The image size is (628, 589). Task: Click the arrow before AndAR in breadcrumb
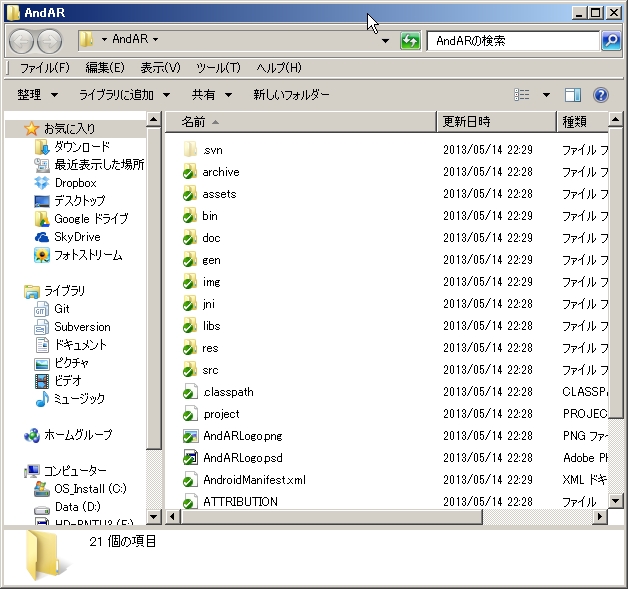pyautogui.click(x=104, y=39)
